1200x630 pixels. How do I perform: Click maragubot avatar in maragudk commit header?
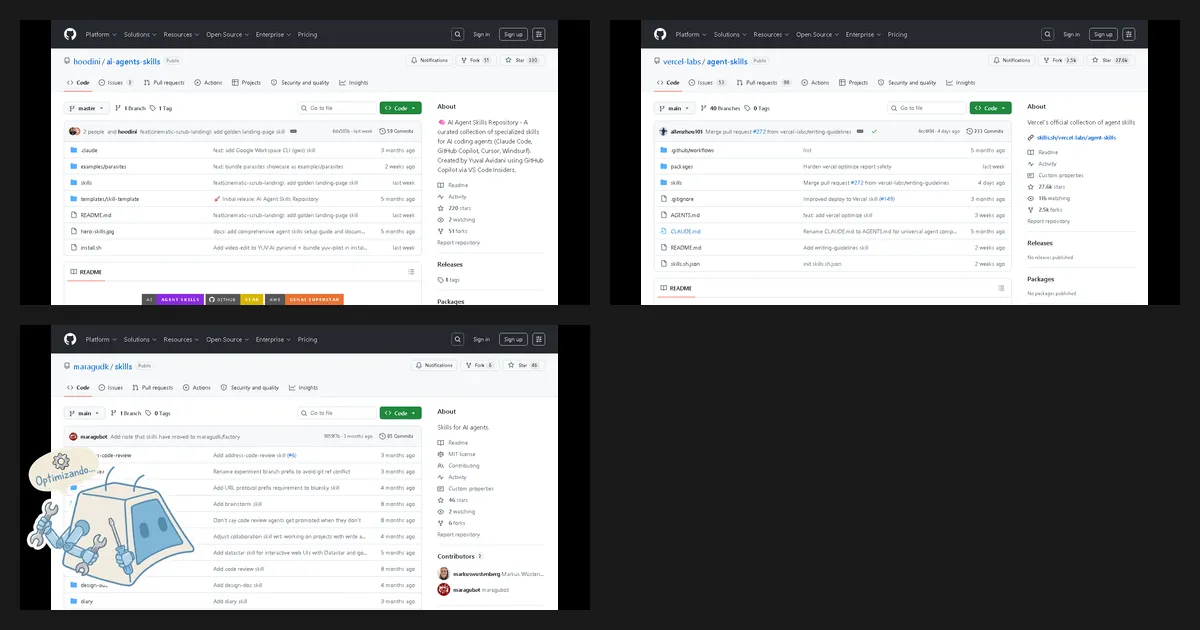click(73, 436)
